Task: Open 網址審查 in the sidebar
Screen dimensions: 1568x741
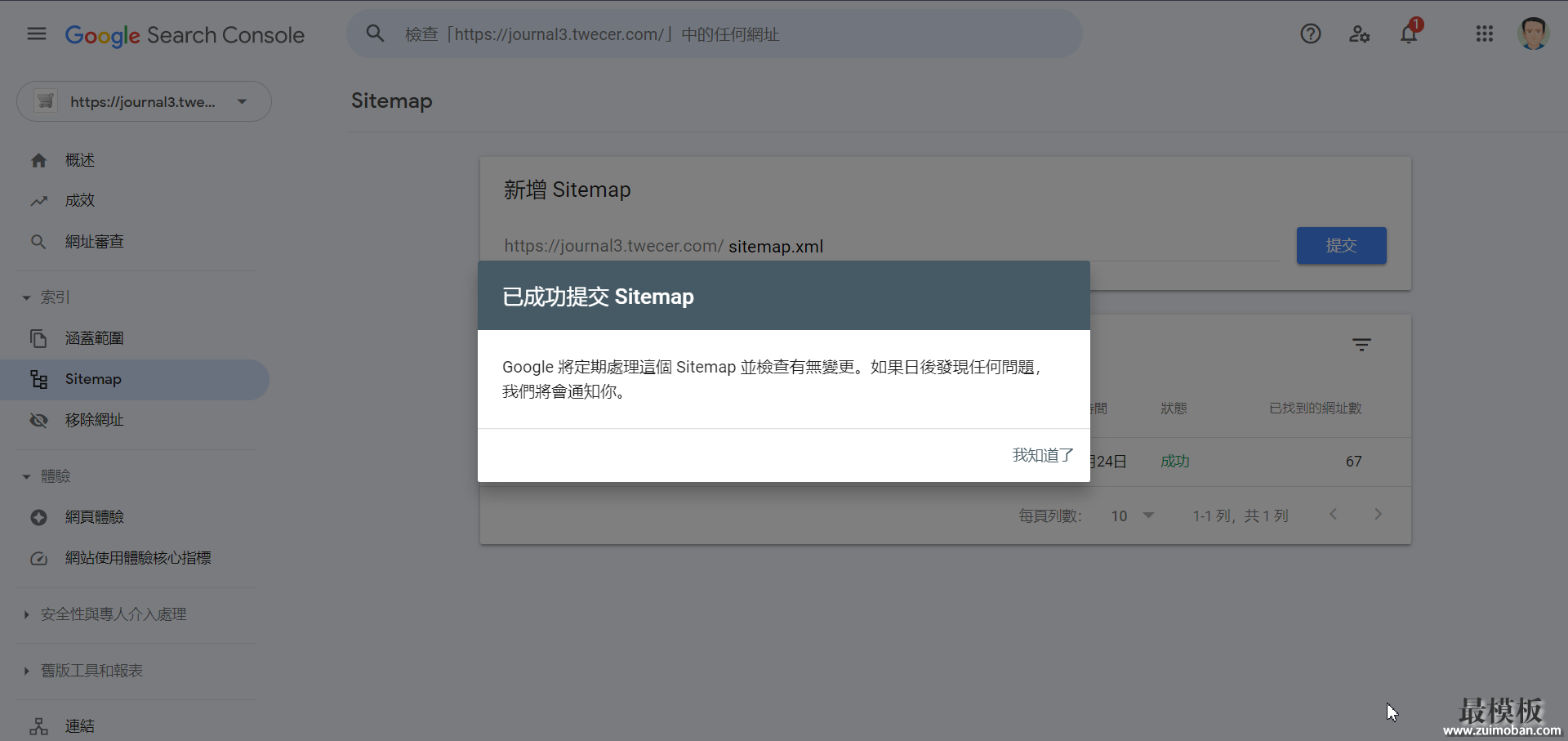Action: point(94,242)
